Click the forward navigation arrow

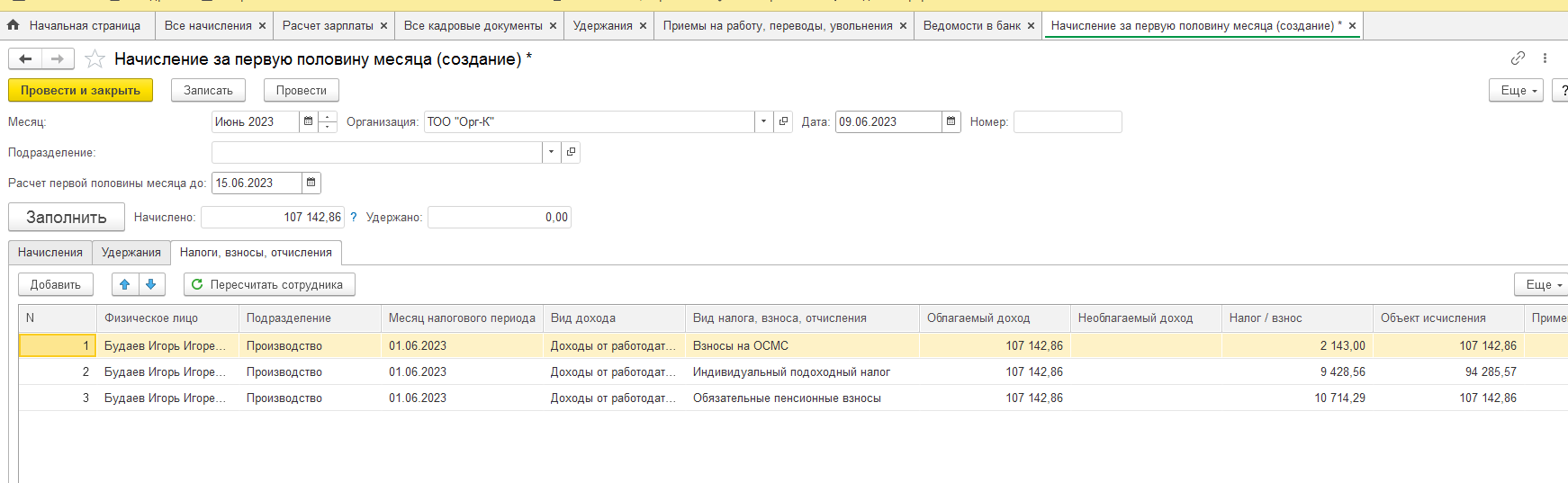tap(58, 59)
